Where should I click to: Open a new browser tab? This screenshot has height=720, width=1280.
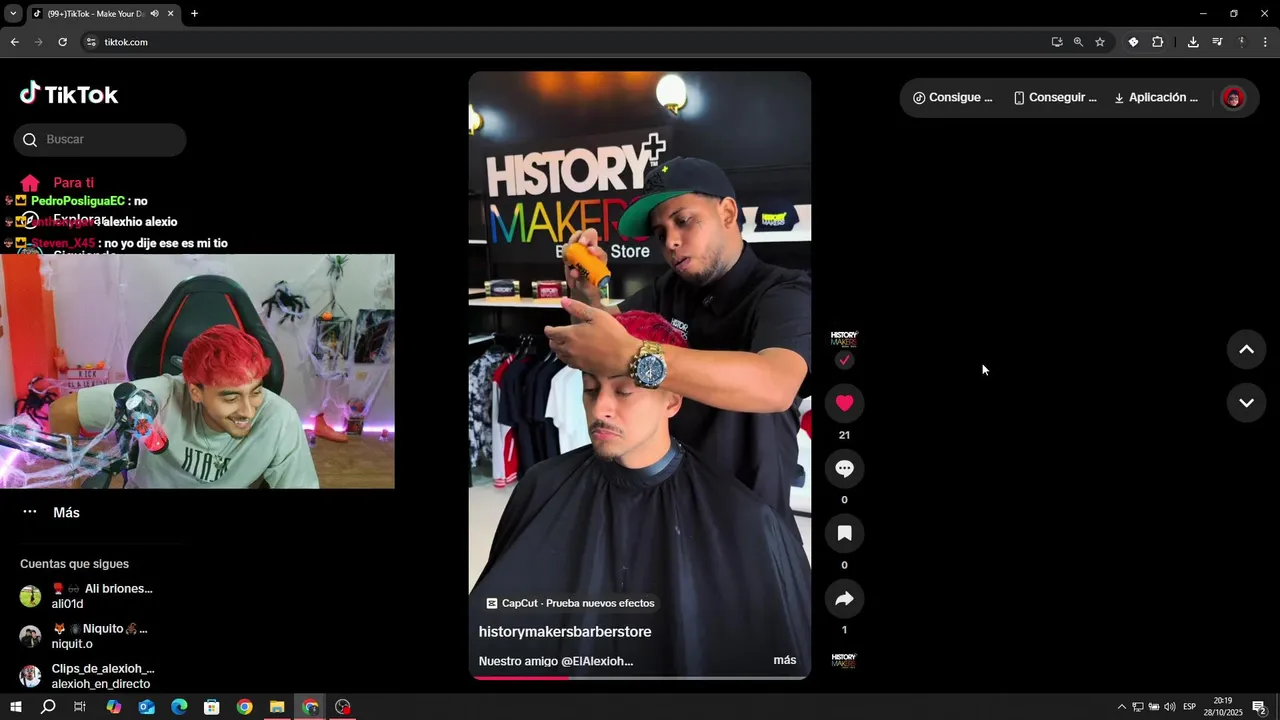pyautogui.click(x=194, y=14)
